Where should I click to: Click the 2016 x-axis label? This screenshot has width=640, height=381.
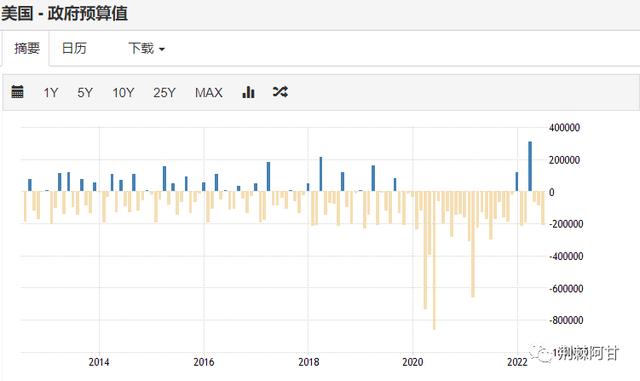tap(204, 362)
